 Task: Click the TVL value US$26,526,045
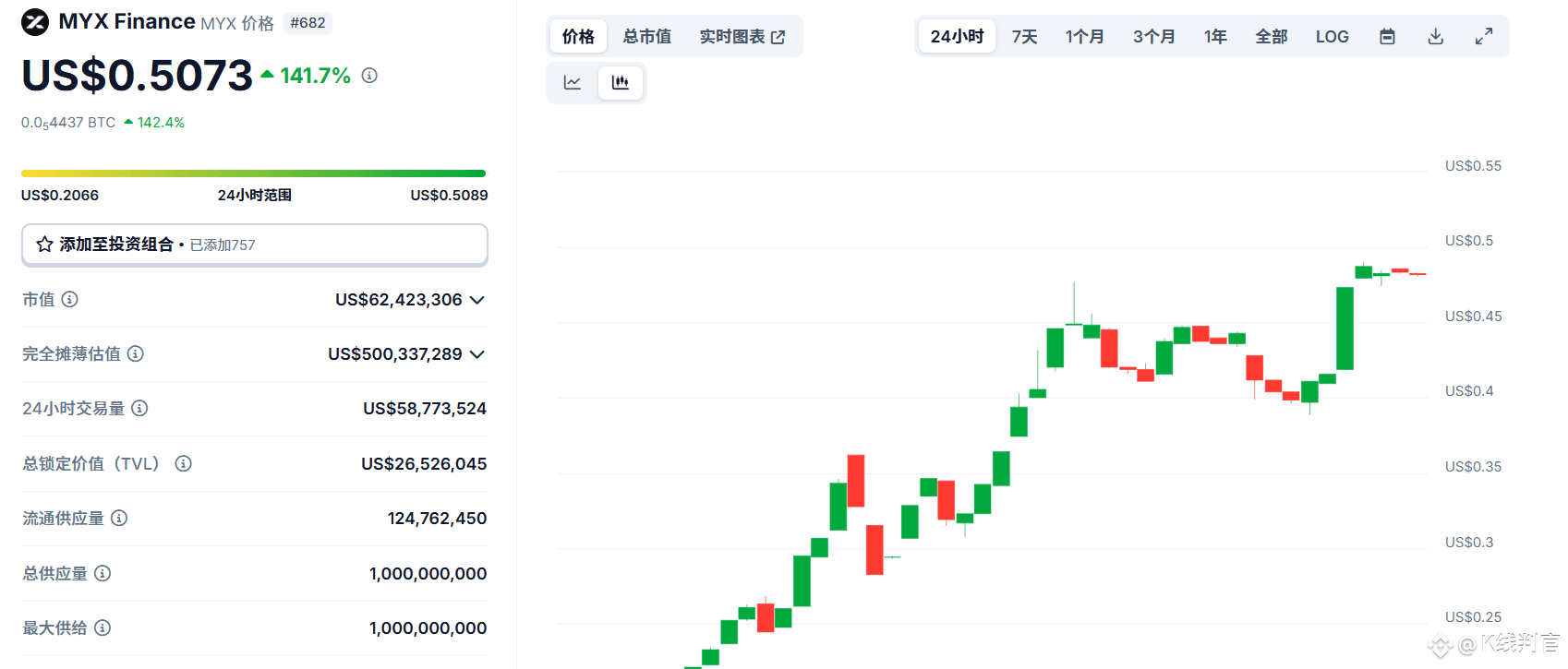[x=424, y=464]
